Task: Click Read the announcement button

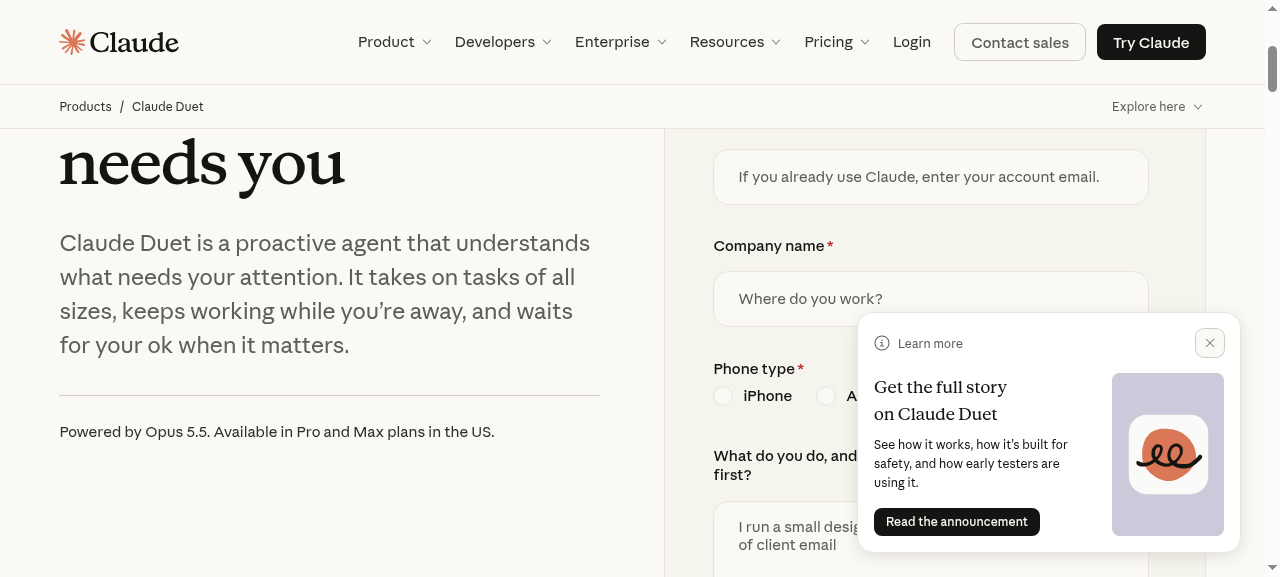Action: coord(957,522)
